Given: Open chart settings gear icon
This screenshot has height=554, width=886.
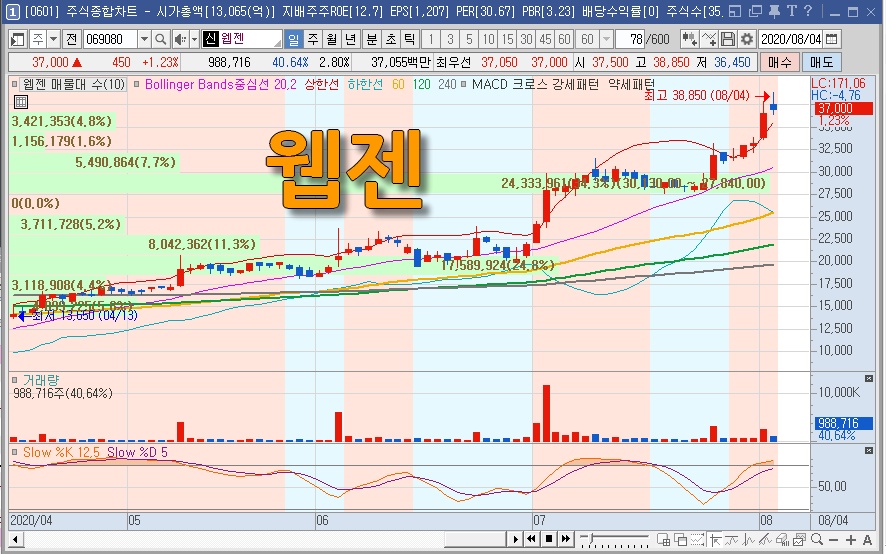Looking at the screenshot, I should (746, 39).
